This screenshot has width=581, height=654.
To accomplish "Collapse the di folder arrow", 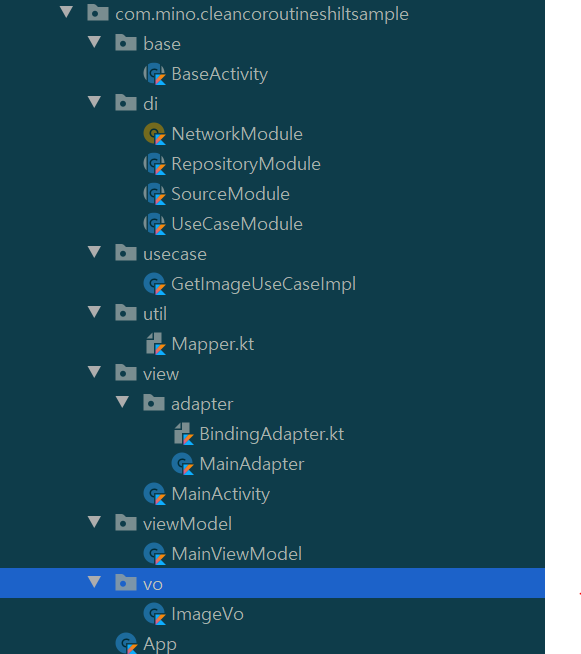I will pyautogui.click(x=95, y=102).
